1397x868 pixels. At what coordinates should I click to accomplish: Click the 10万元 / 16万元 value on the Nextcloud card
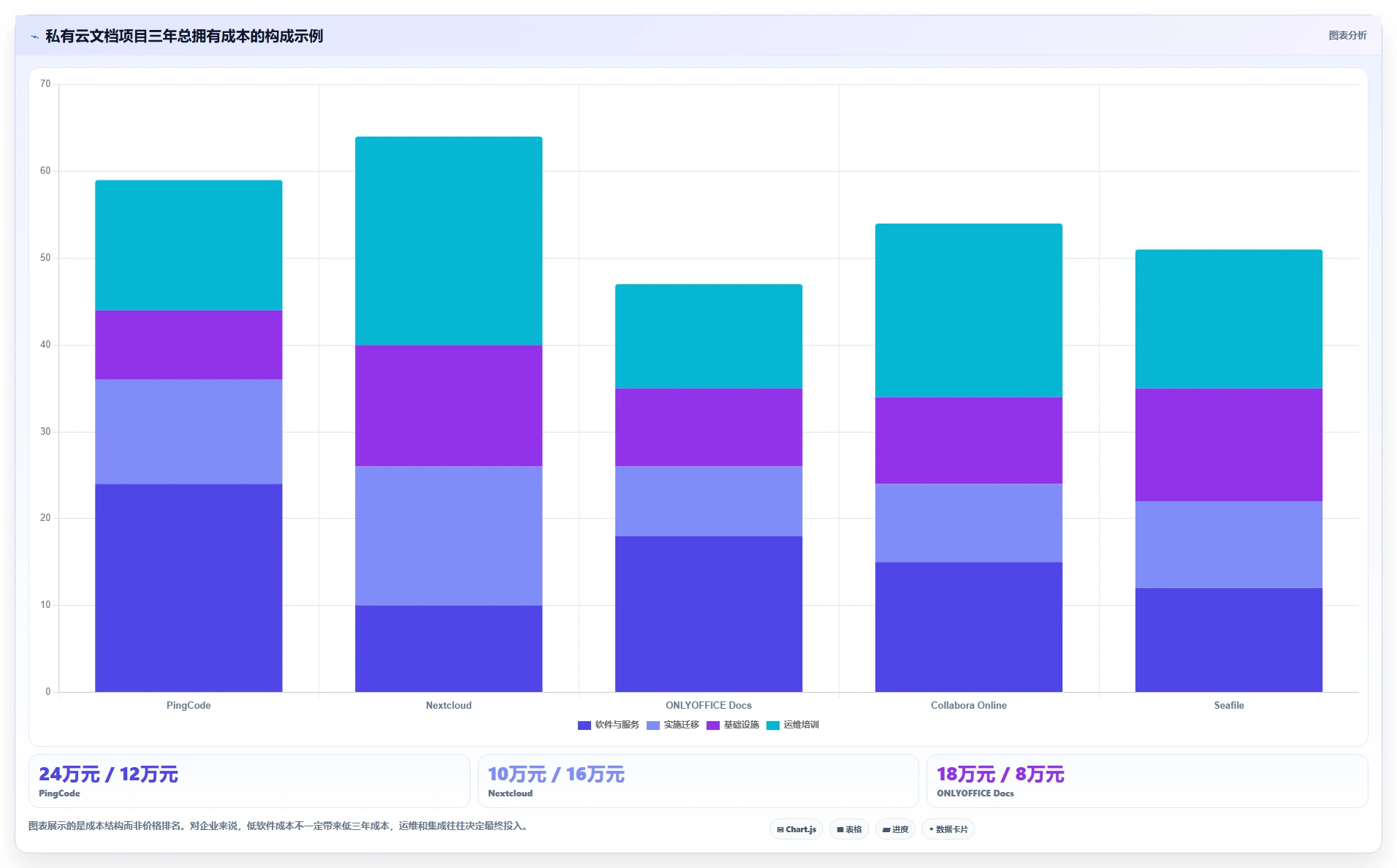(x=557, y=774)
